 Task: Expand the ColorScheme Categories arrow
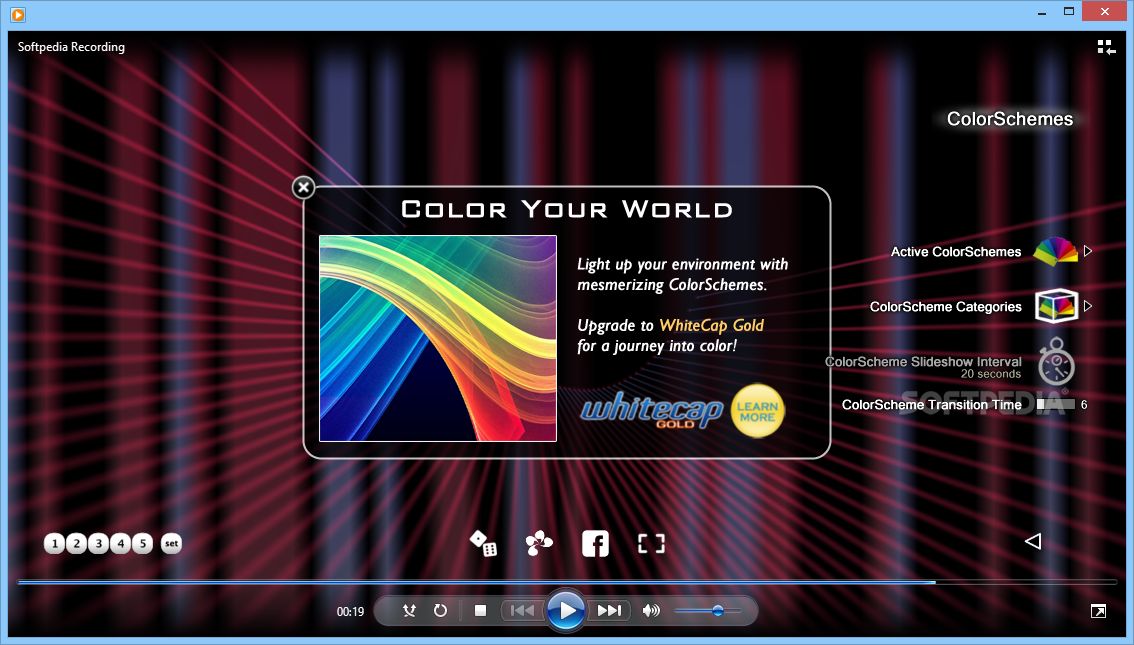tap(1088, 306)
